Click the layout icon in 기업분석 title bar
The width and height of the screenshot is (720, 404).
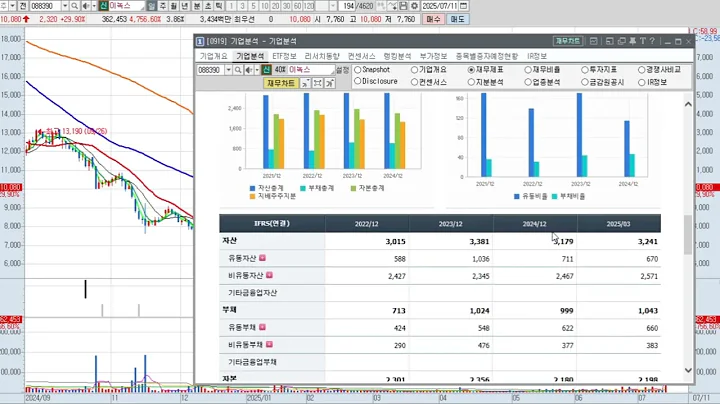609,41
